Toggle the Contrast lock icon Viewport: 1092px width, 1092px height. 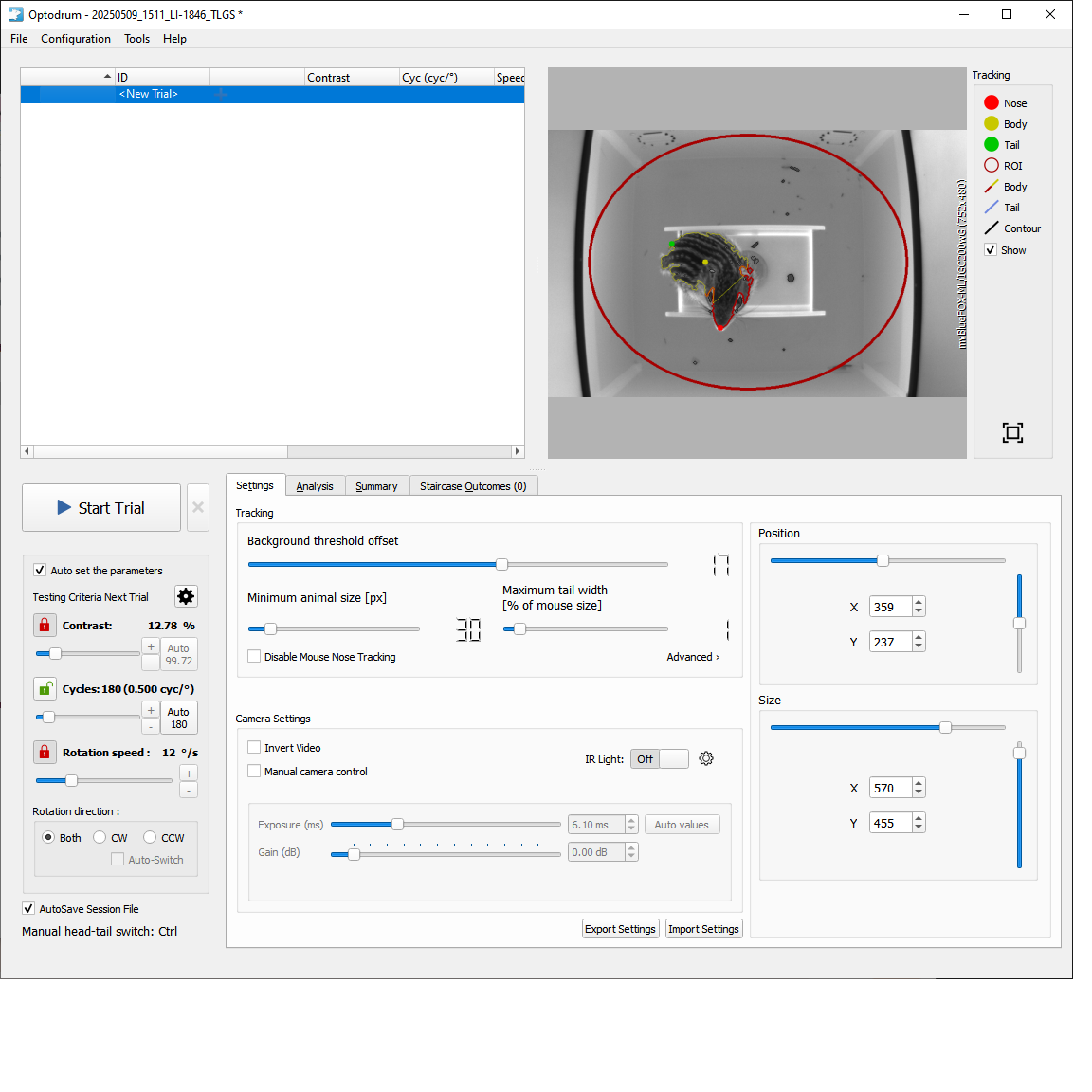(x=45, y=625)
